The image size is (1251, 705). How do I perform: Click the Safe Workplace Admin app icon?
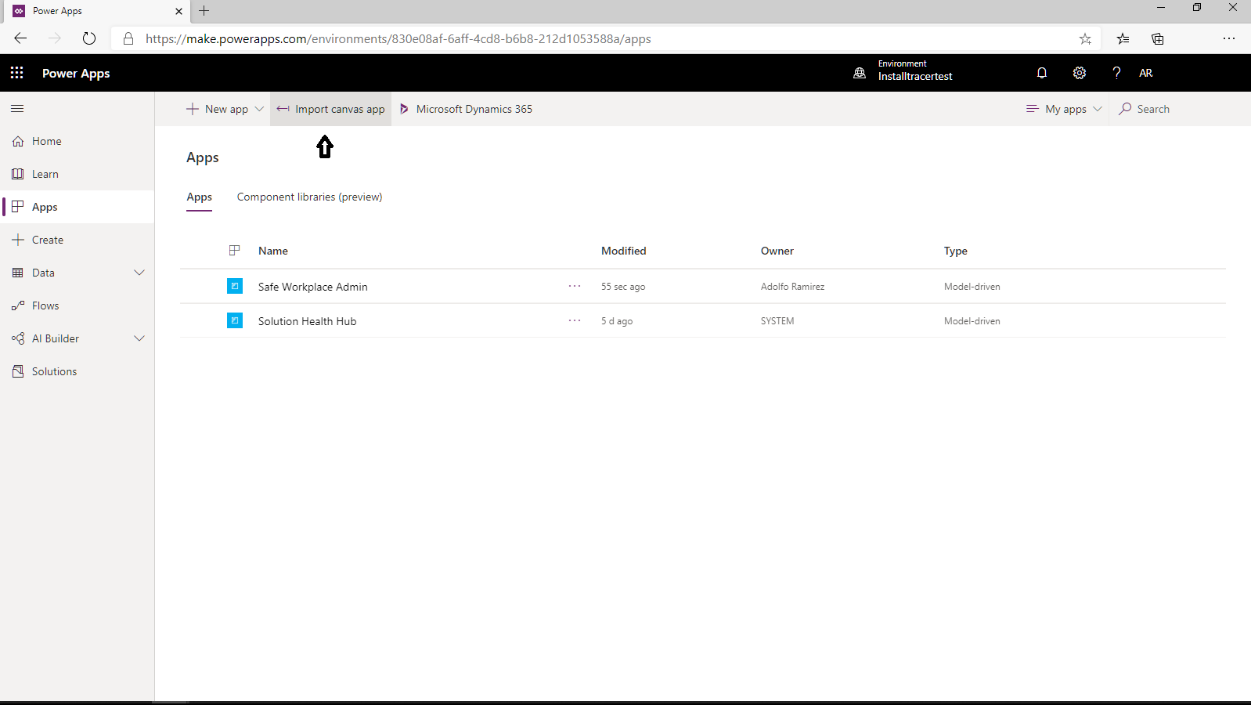coord(235,286)
